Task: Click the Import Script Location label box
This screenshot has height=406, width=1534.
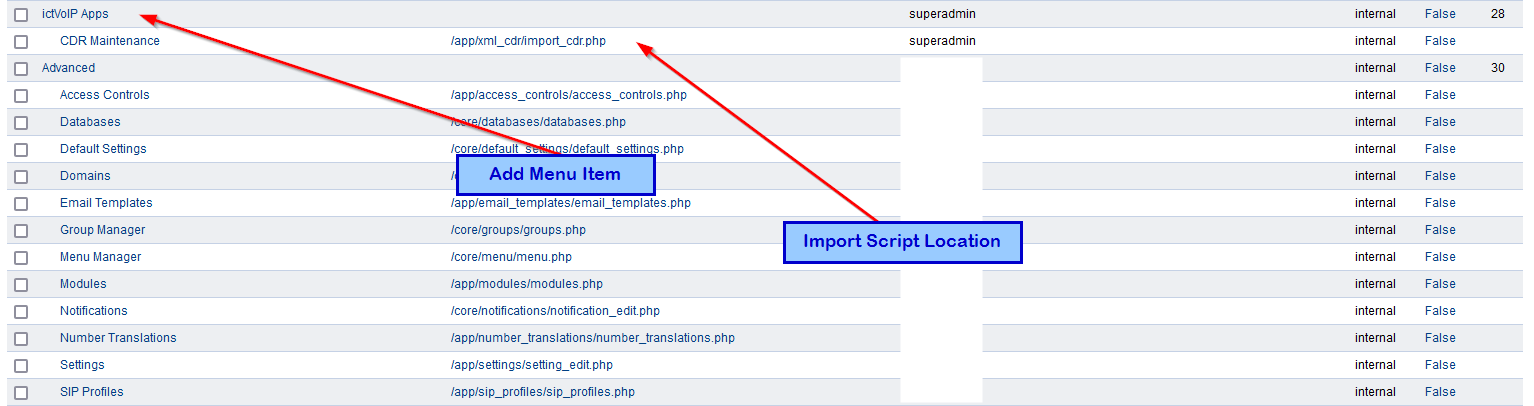Action: click(902, 242)
